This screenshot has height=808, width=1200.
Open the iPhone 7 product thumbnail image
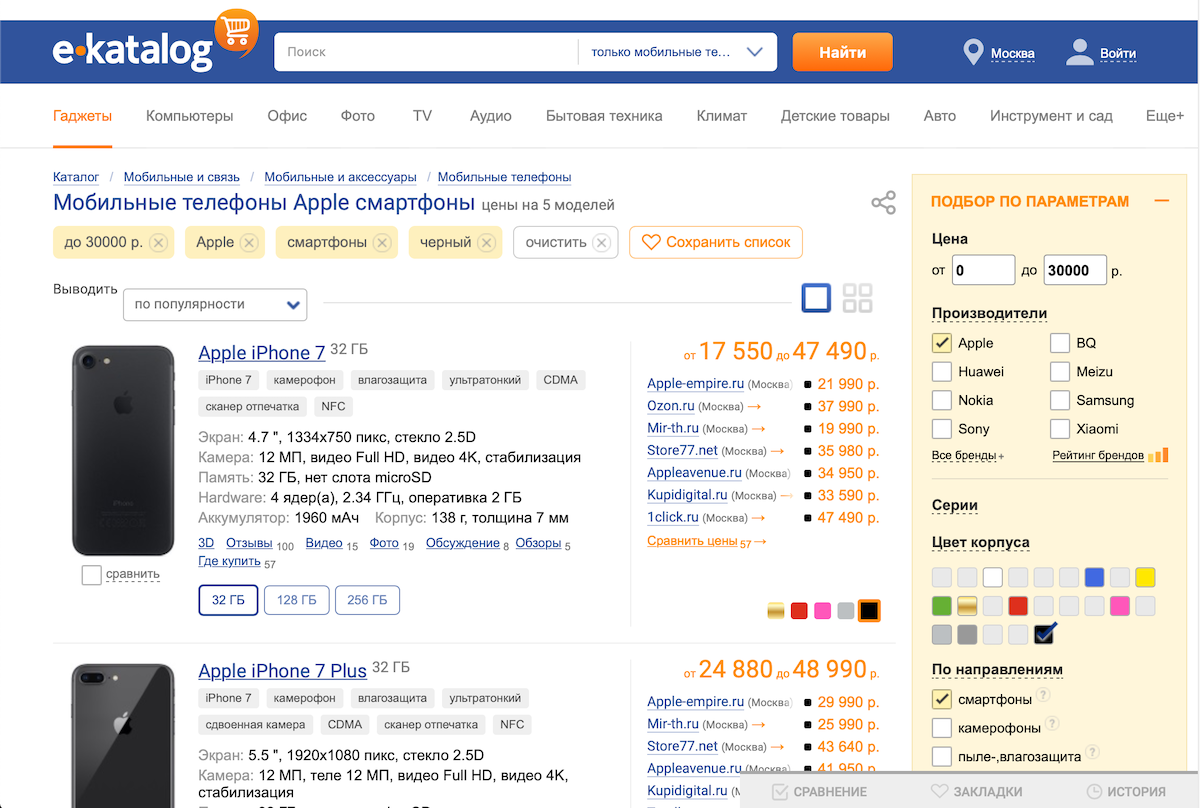(x=123, y=450)
